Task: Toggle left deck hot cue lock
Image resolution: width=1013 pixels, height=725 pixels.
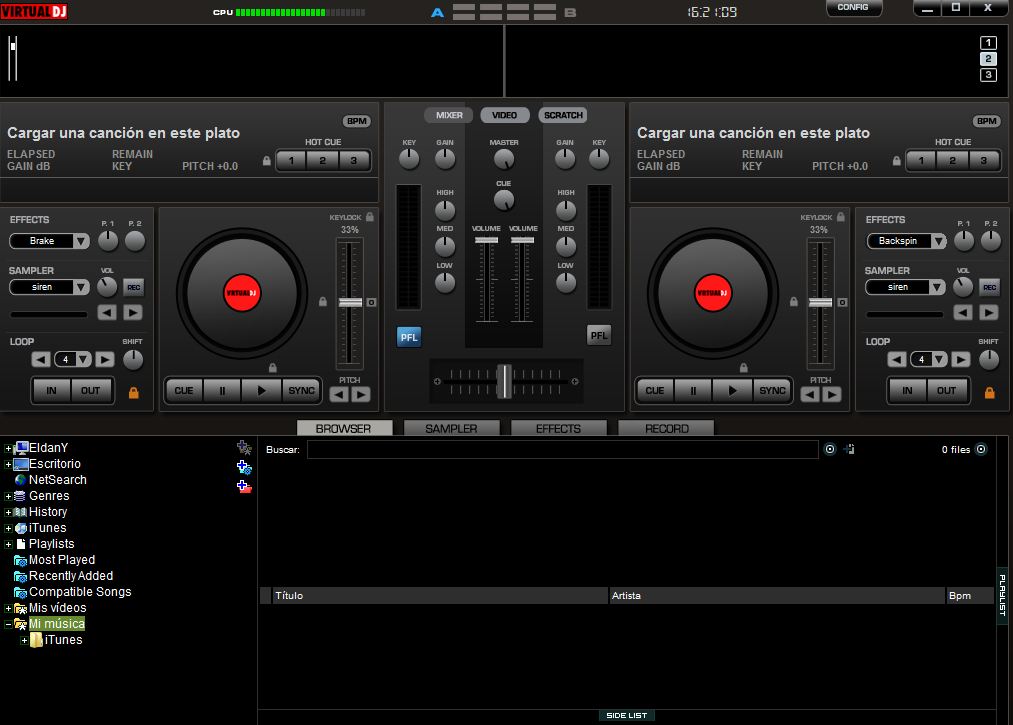Action: pos(267,161)
